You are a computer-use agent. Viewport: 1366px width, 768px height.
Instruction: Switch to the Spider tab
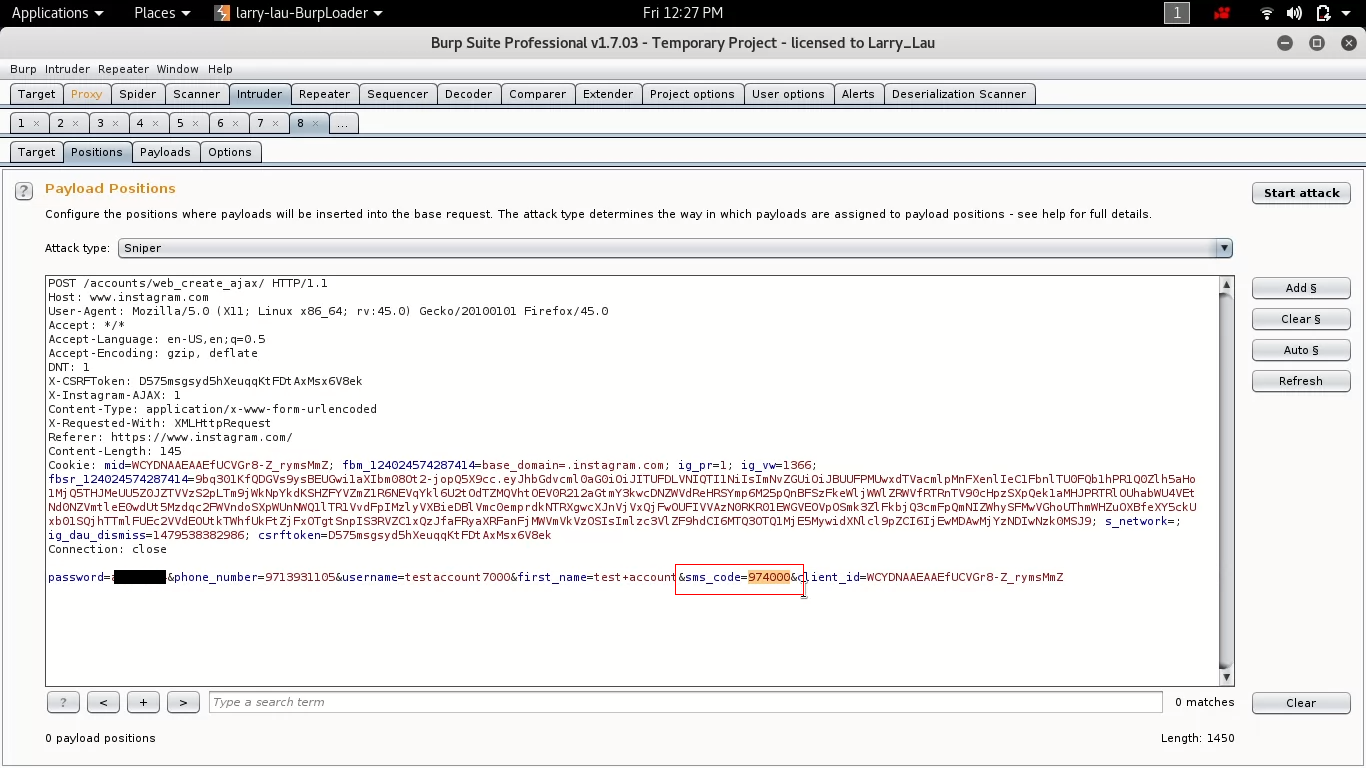point(138,94)
